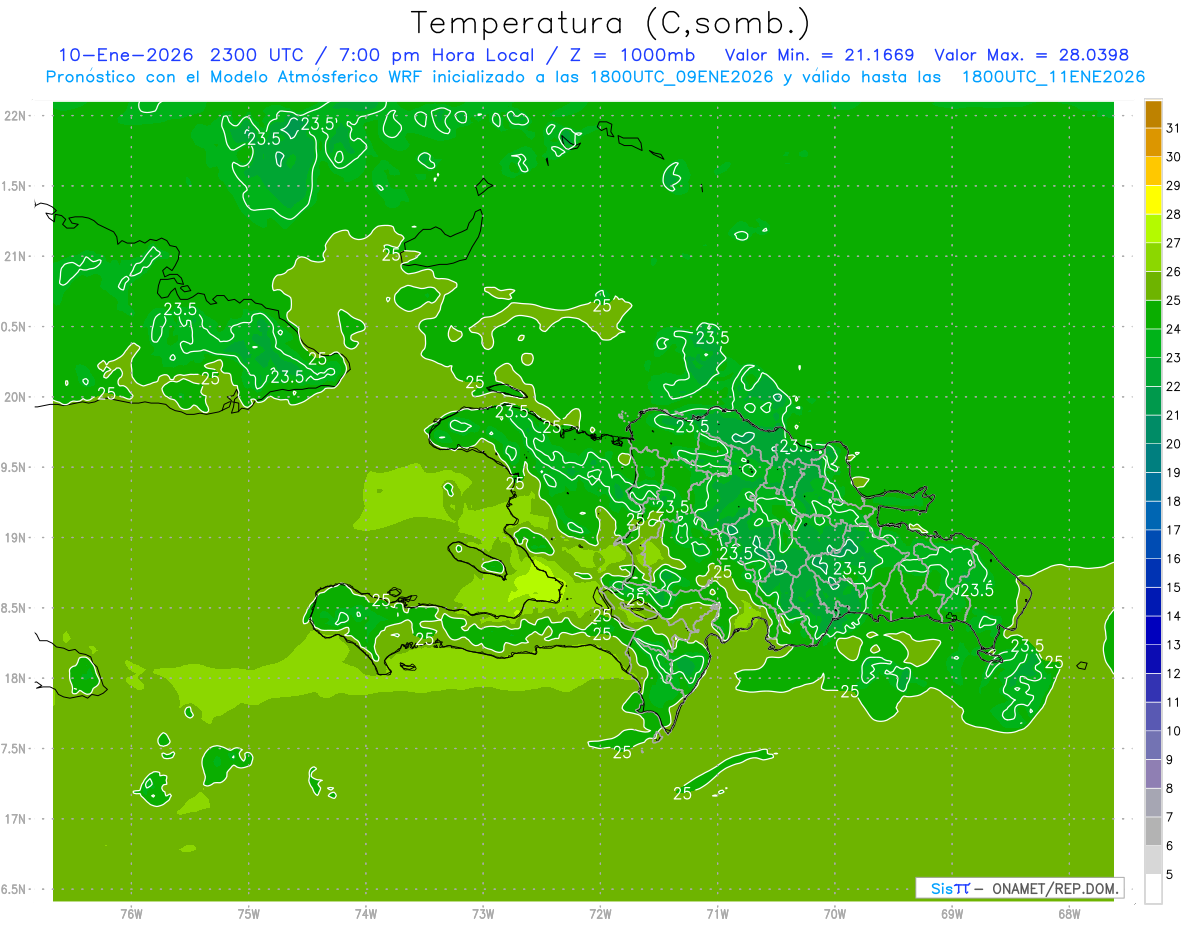
Task: Click the "74W" longitude axis label
Action: [x=366, y=913]
